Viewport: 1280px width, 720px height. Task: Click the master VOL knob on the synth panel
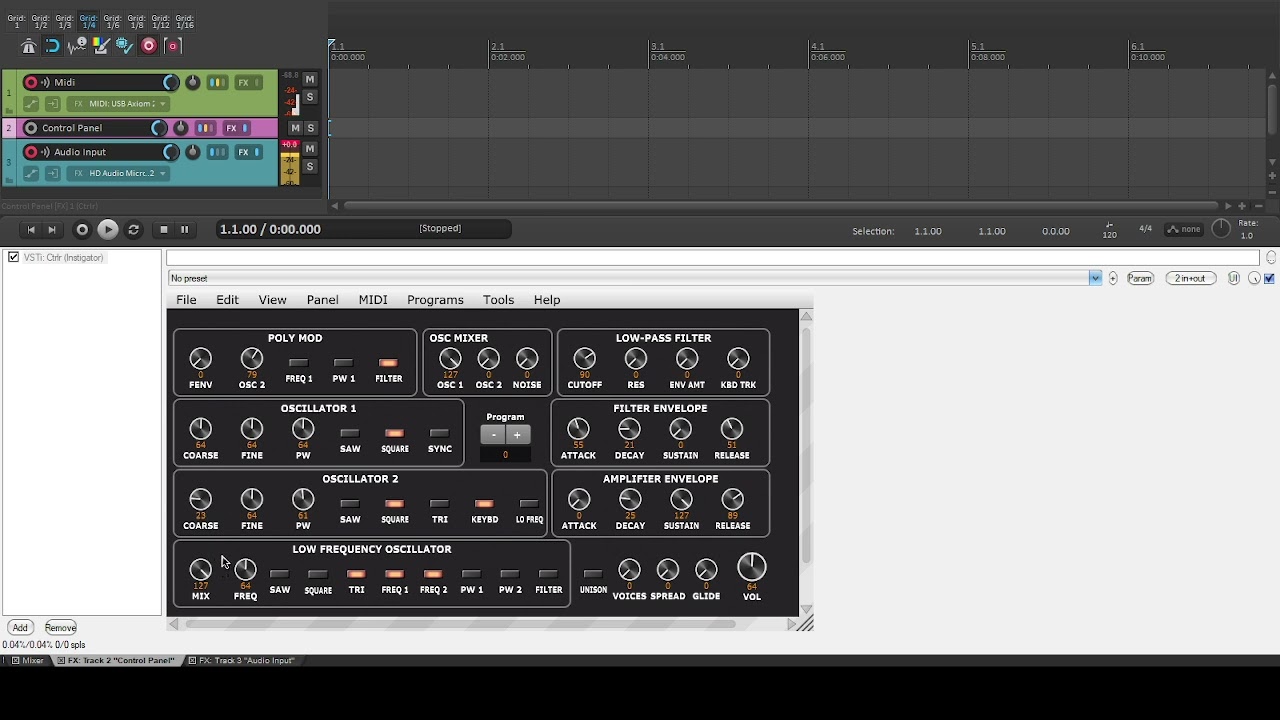tap(752, 567)
